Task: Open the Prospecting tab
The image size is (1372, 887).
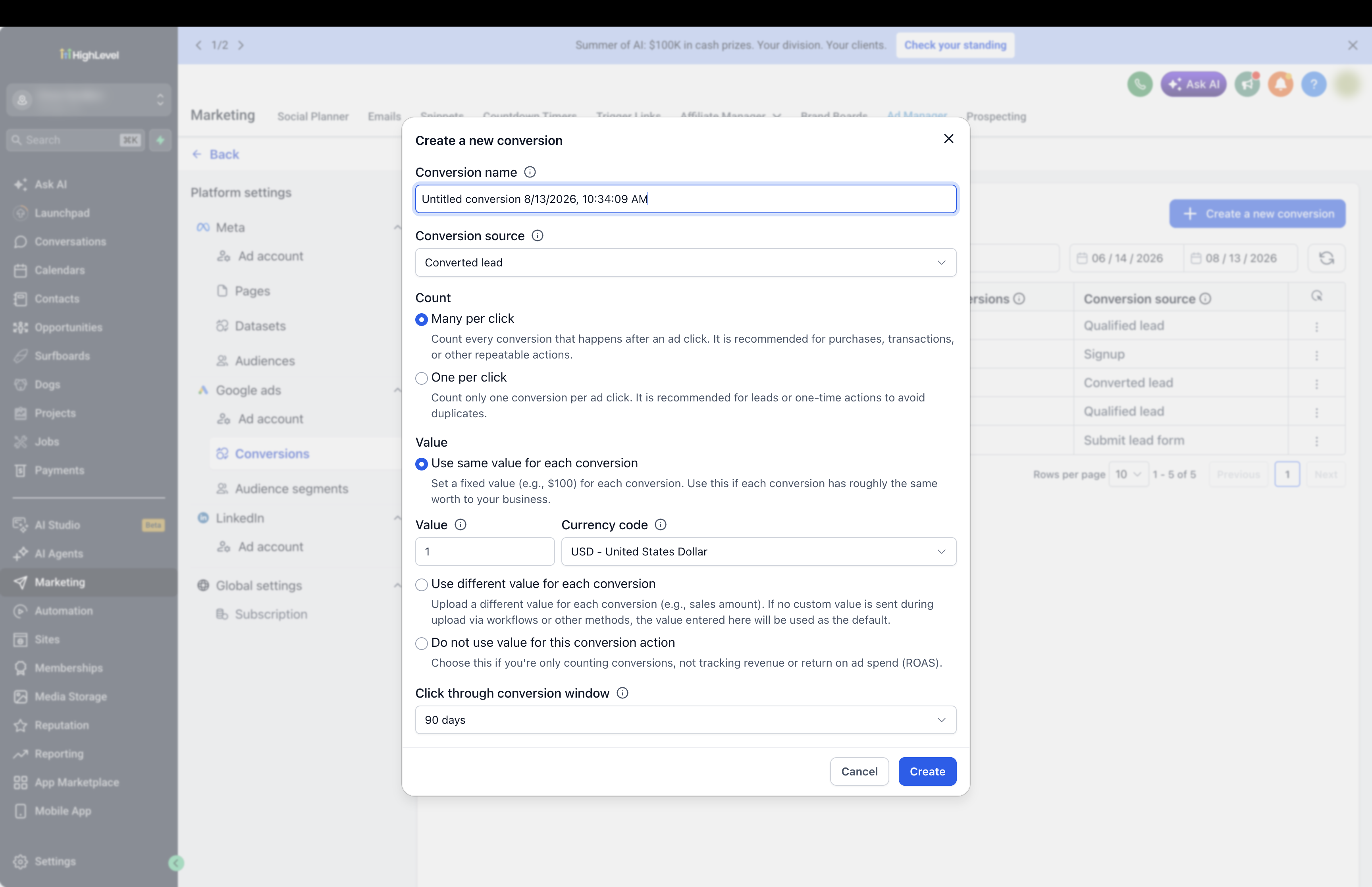Action: pyautogui.click(x=996, y=116)
